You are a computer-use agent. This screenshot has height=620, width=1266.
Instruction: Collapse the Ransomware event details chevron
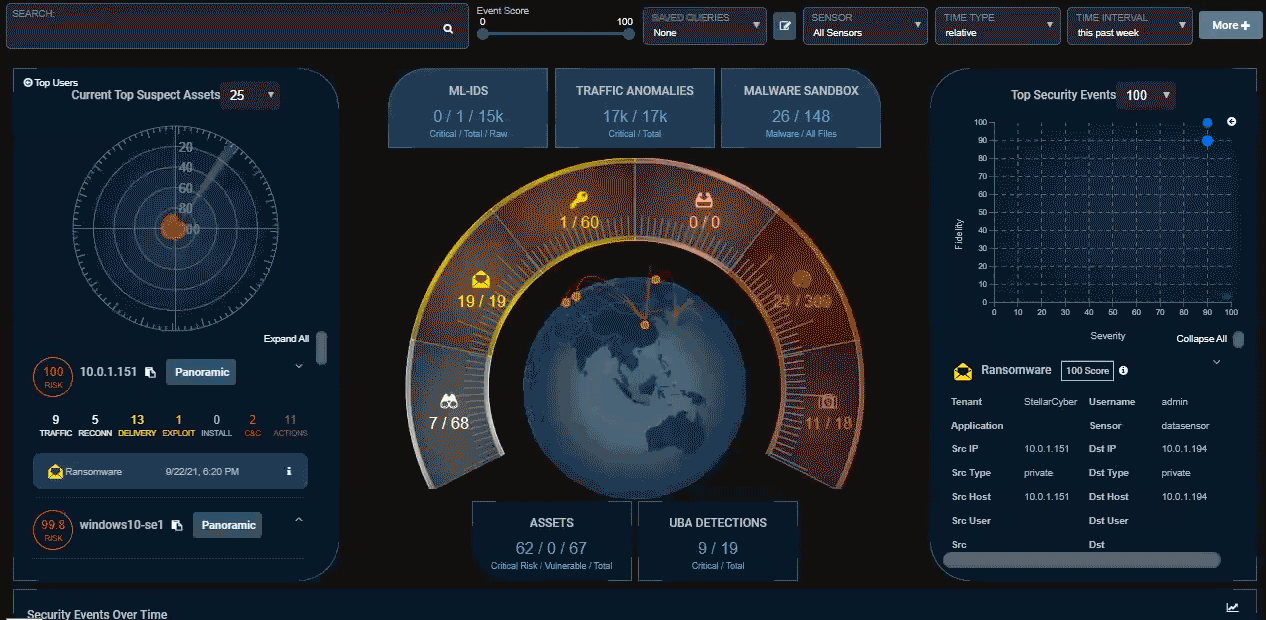[x=1216, y=362]
